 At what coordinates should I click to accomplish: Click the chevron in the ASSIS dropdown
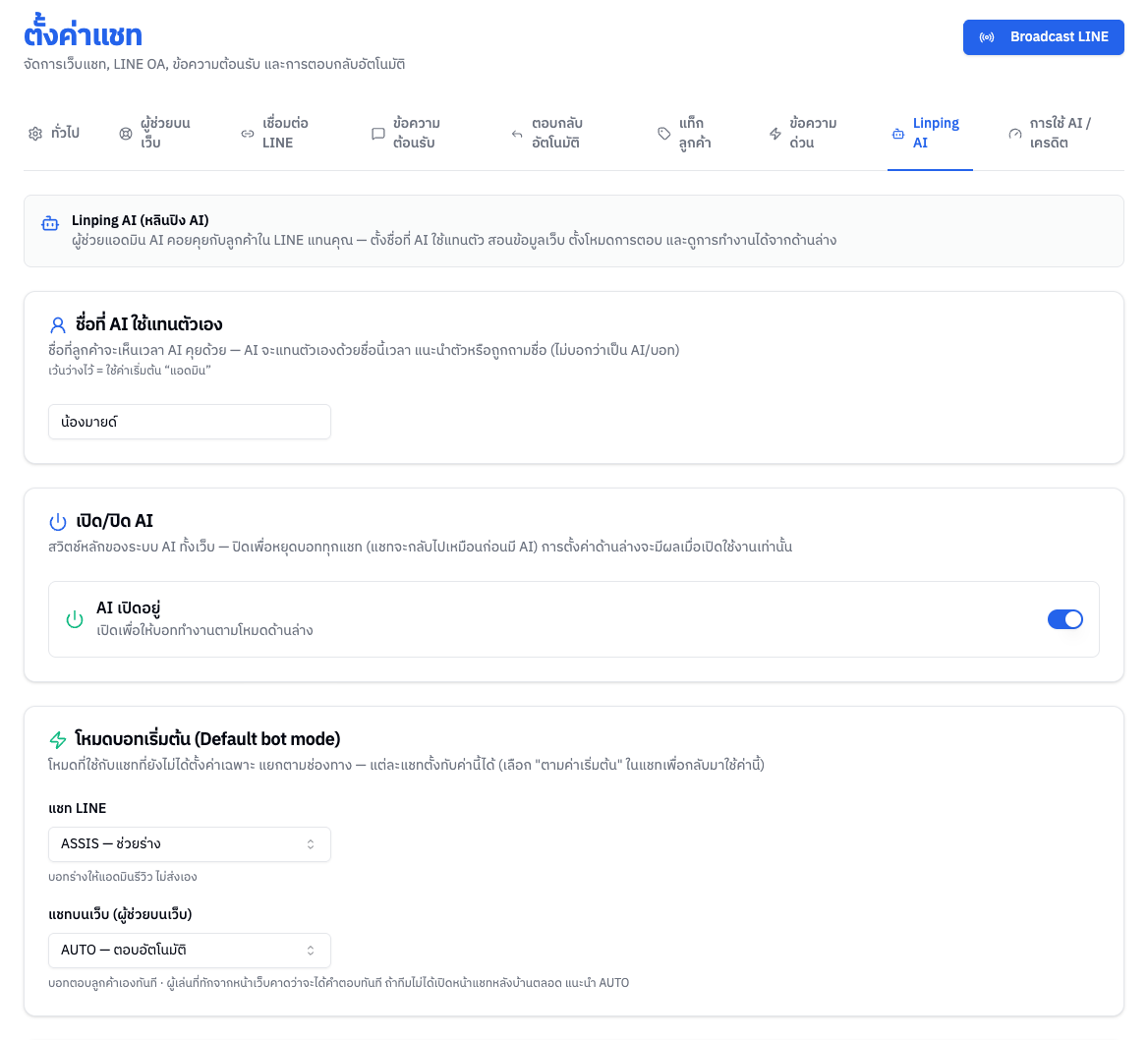(x=311, y=844)
